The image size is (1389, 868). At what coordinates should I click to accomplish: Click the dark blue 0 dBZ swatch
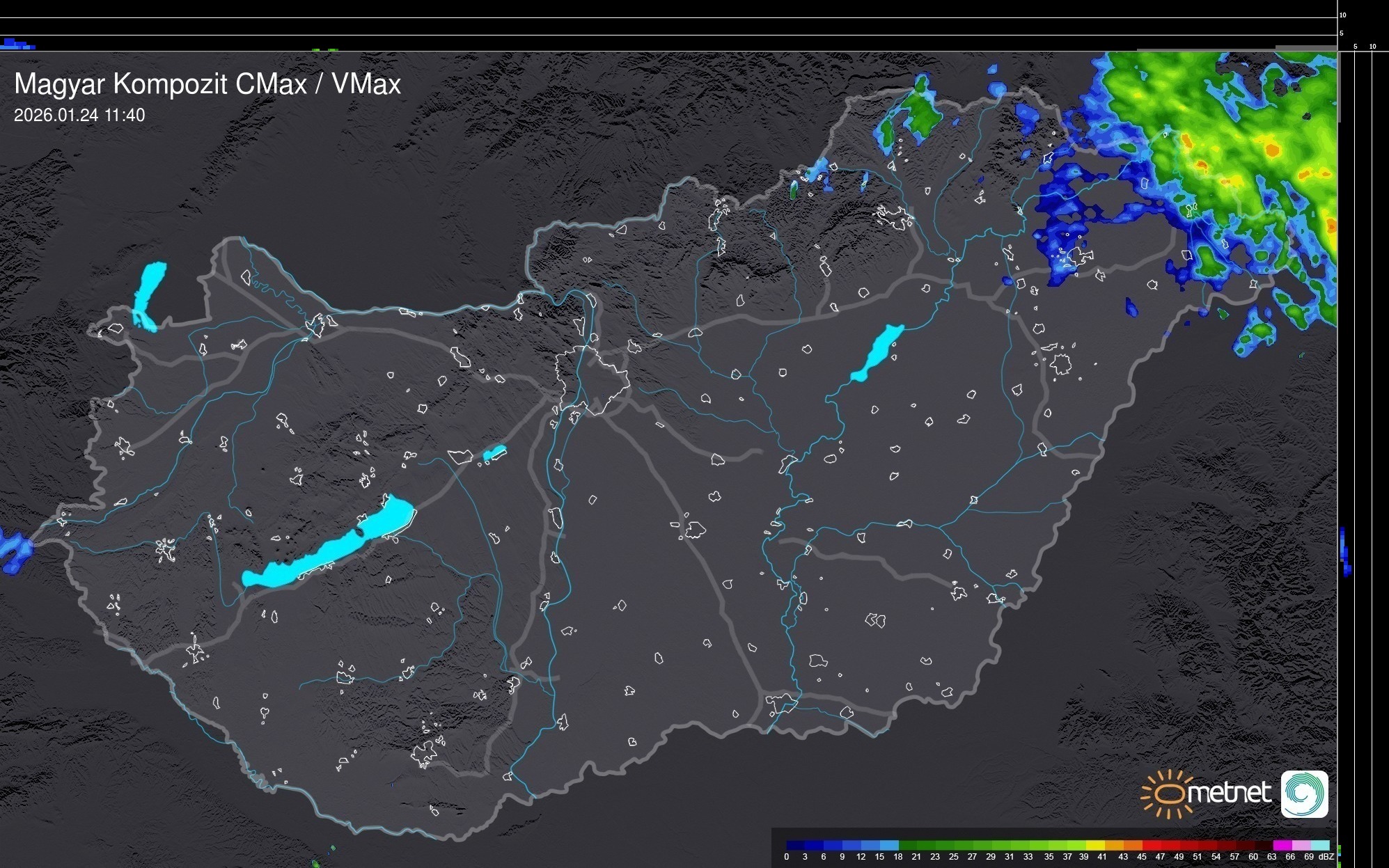tap(795, 845)
